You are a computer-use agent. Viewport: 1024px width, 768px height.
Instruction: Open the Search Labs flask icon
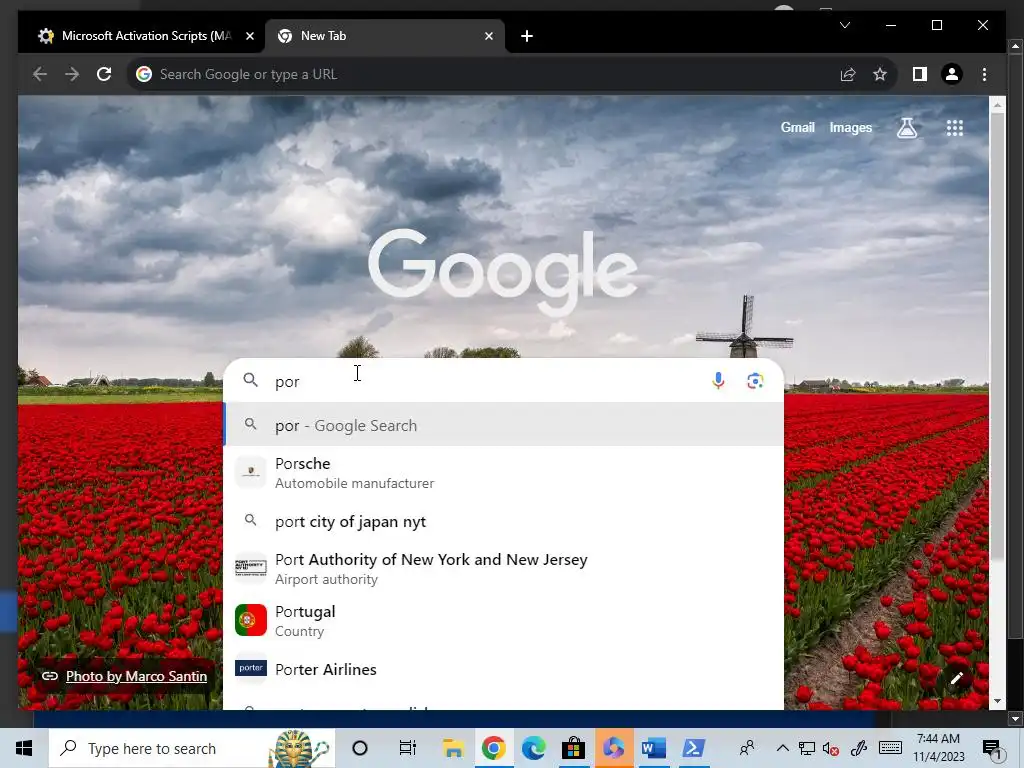coord(906,127)
